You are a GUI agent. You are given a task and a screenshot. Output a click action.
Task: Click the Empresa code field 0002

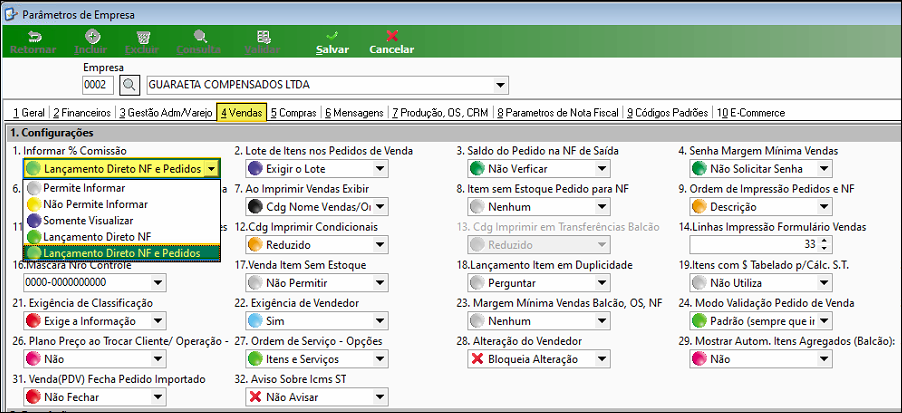[x=98, y=85]
